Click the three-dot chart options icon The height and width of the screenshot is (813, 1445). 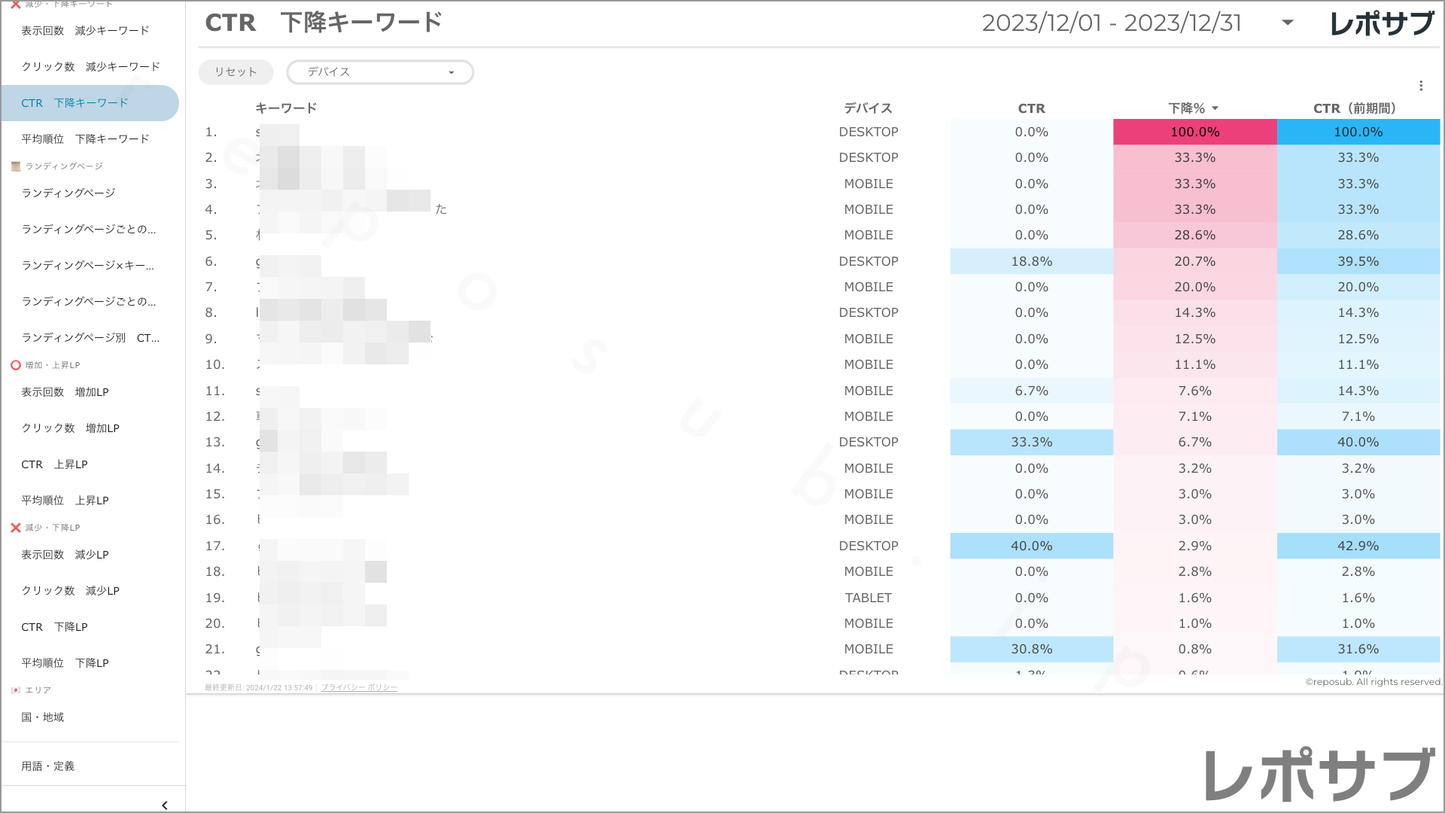[1420, 86]
